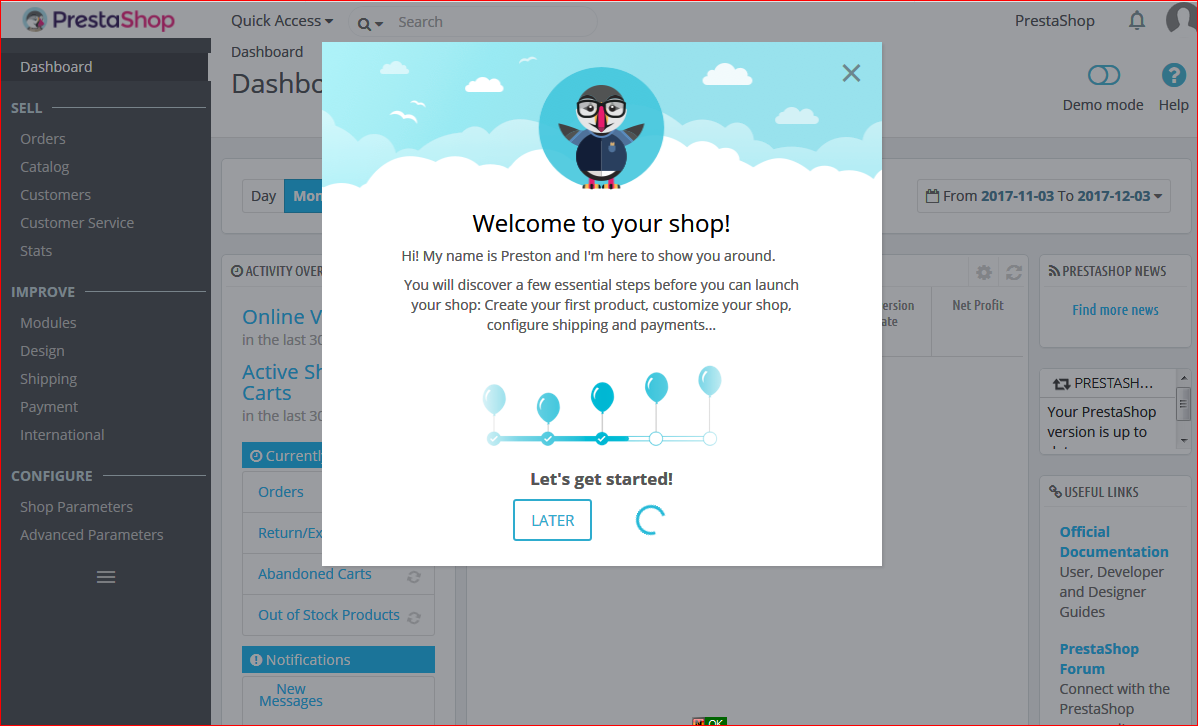1198x726 pixels.
Task: Open the Official Documentation link
Action: pos(1114,542)
